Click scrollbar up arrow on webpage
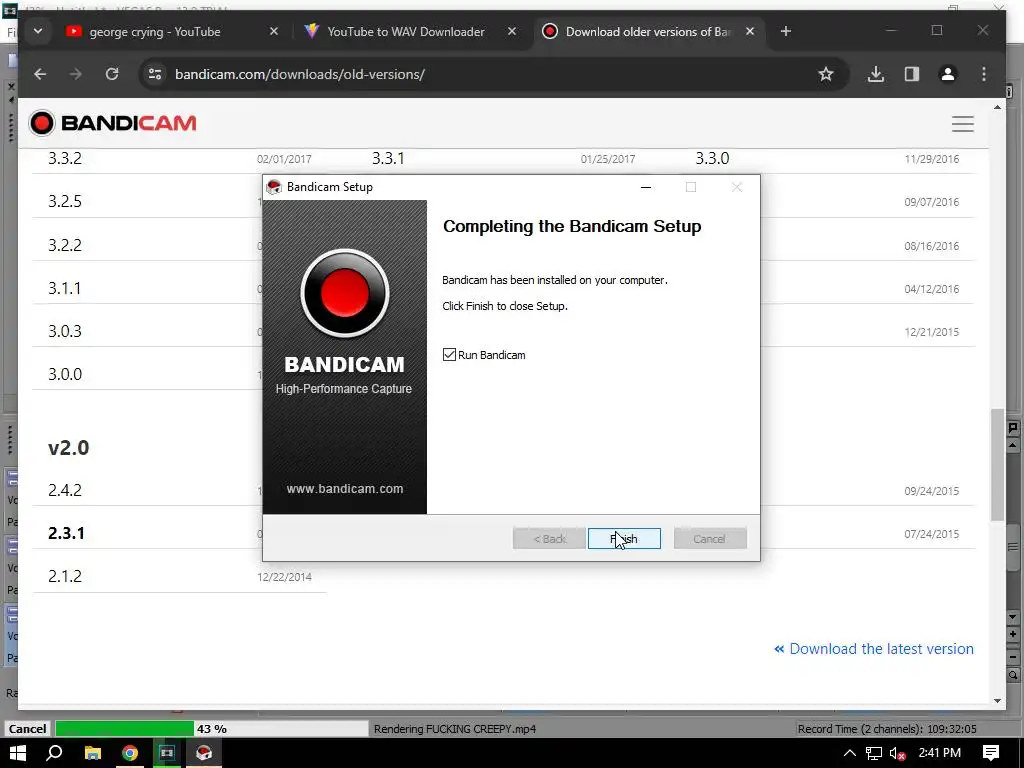The height and width of the screenshot is (768, 1024). 997,107
